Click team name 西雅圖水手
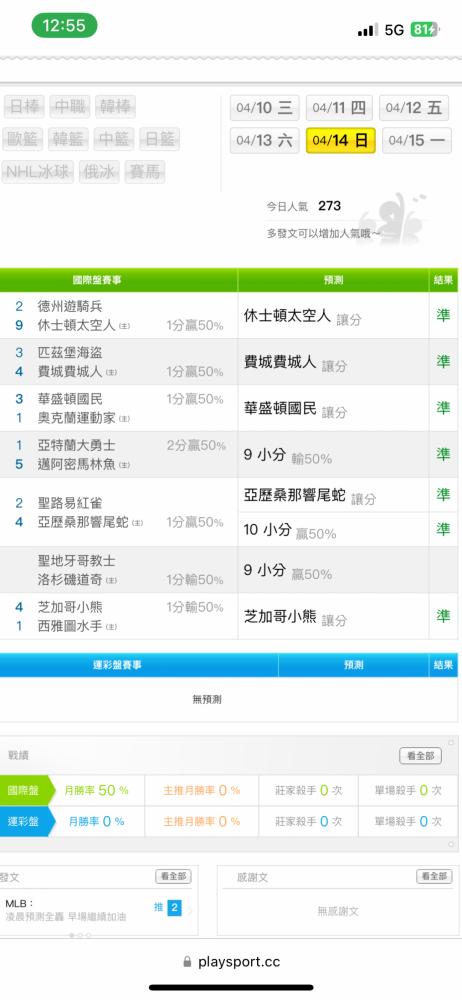Viewport: 462px width, 1000px height. (70, 626)
